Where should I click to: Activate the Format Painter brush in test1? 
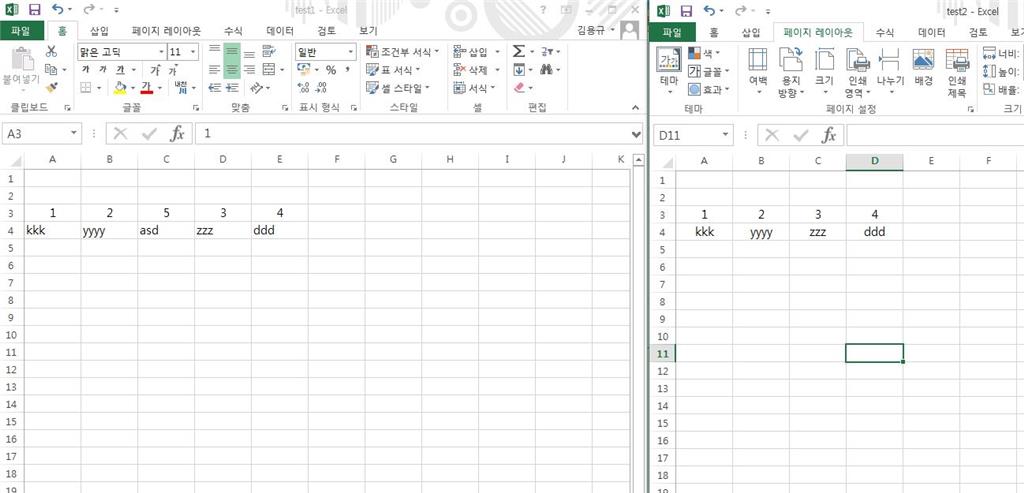pos(51,87)
